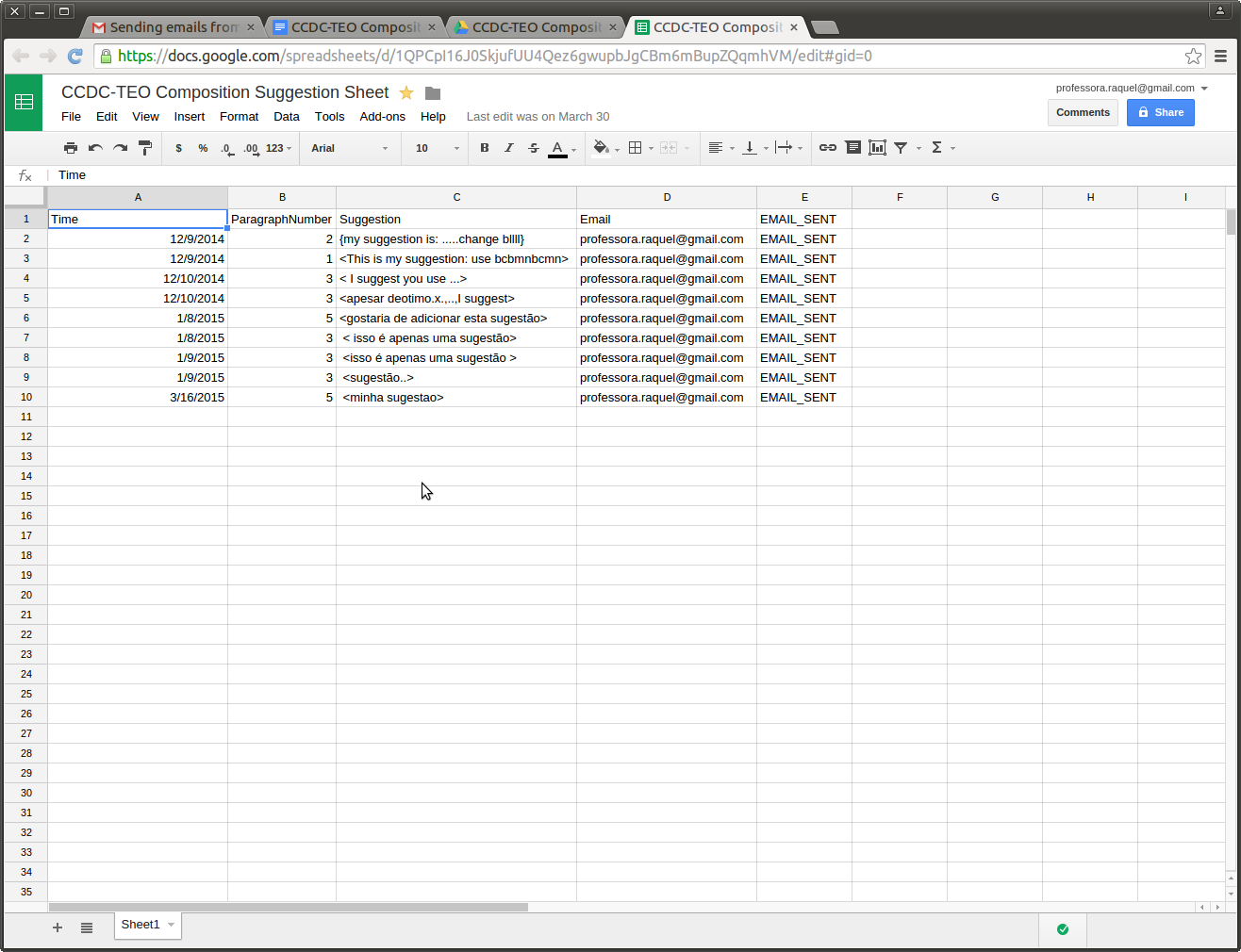This screenshot has height=952, width=1241.
Task: Open the font size 10 dropdown
Action: click(437, 148)
